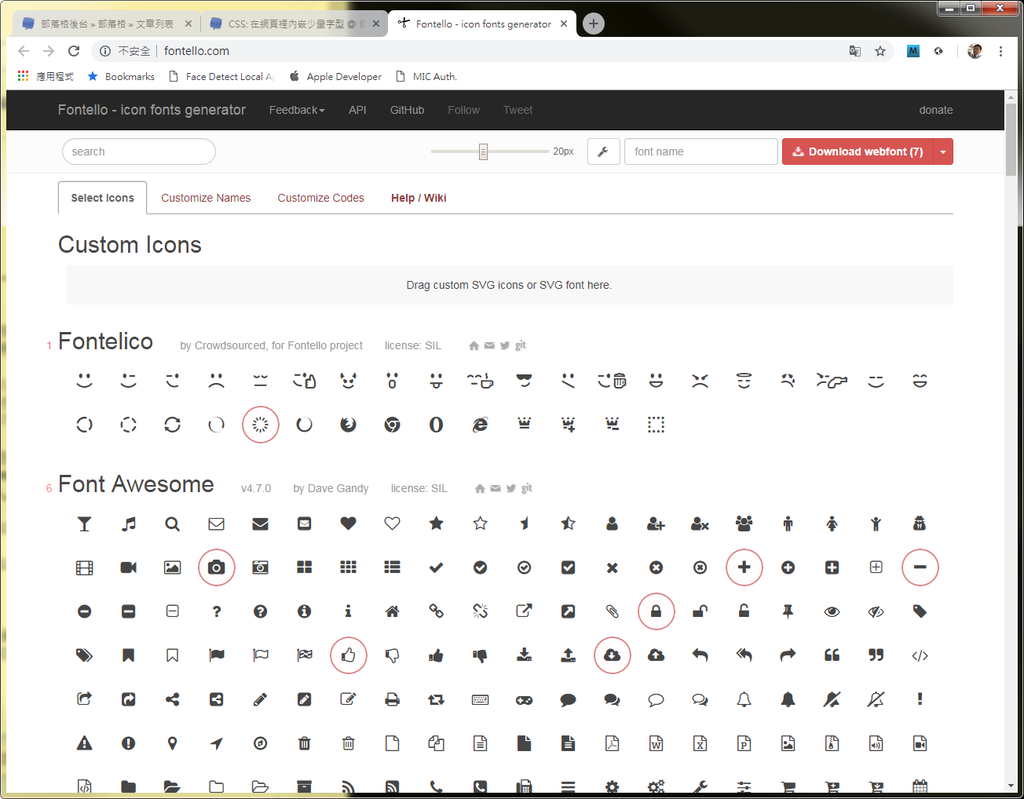Switch to the Customize Names tab
Image resolution: width=1024 pixels, height=799 pixels.
pos(206,198)
